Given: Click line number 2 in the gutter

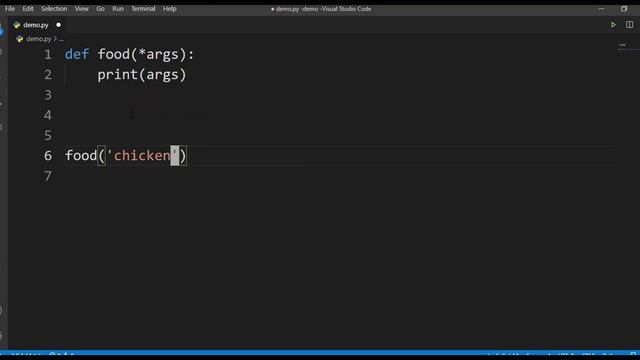Looking at the screenshot, I should [x=48, y=75].
